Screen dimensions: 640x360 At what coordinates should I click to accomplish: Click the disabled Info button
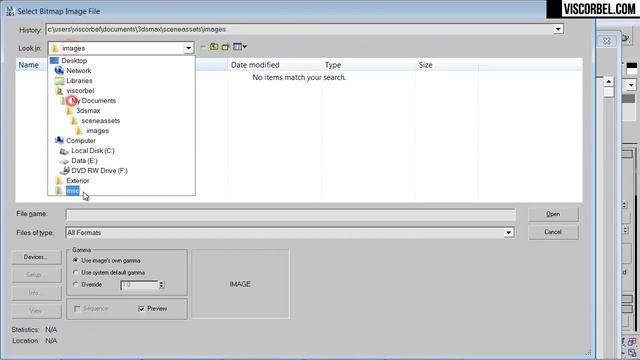[x=36, y=293]
